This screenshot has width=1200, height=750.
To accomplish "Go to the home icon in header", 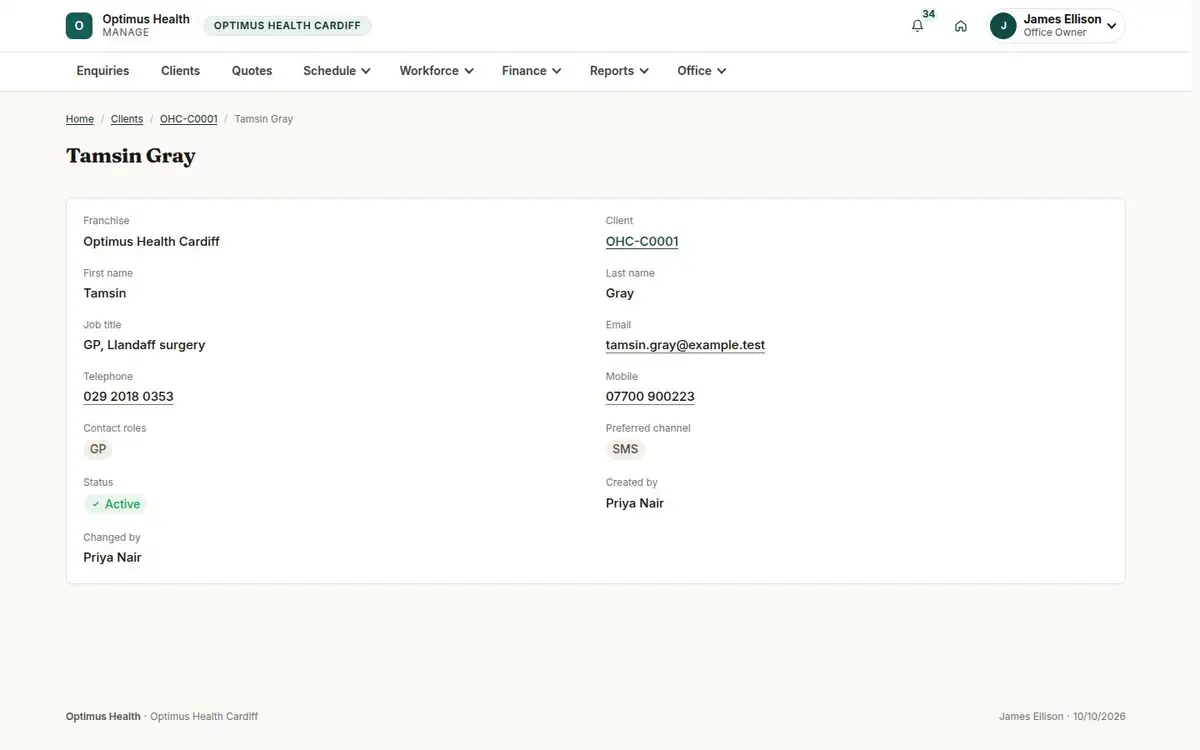I will pos(961,26).
